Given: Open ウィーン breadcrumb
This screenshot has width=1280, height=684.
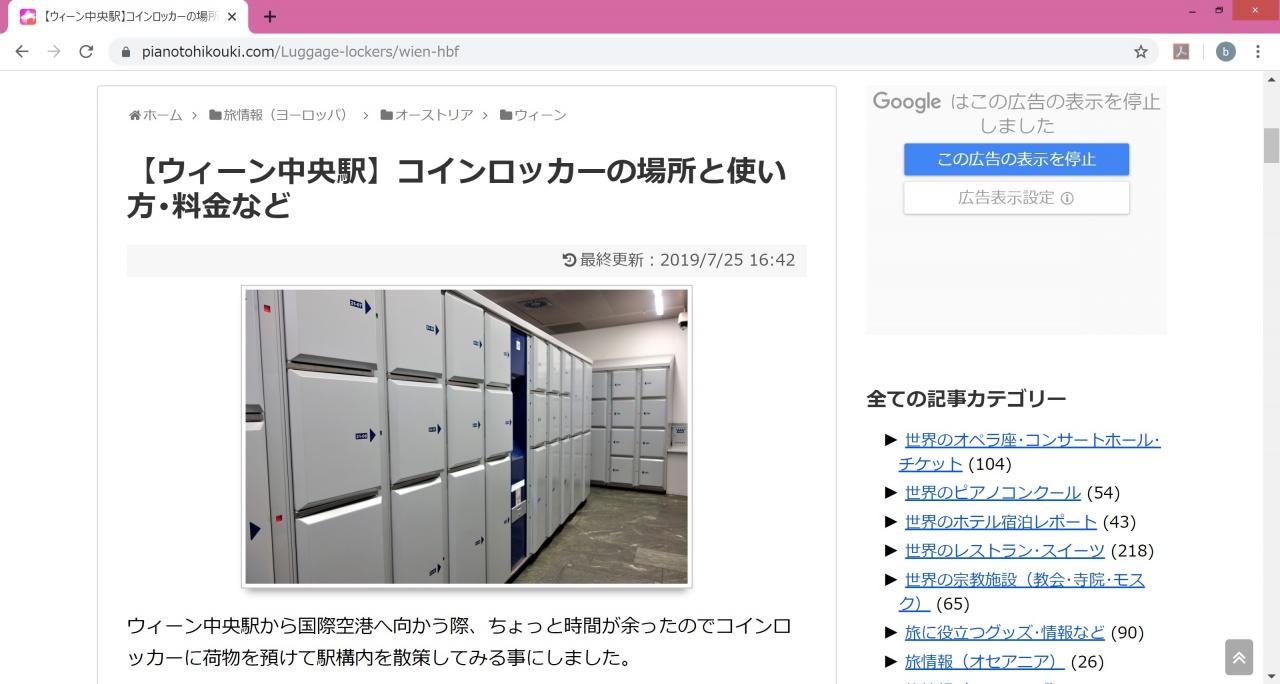Looking at the screenshot, I should tap(533, 115).
